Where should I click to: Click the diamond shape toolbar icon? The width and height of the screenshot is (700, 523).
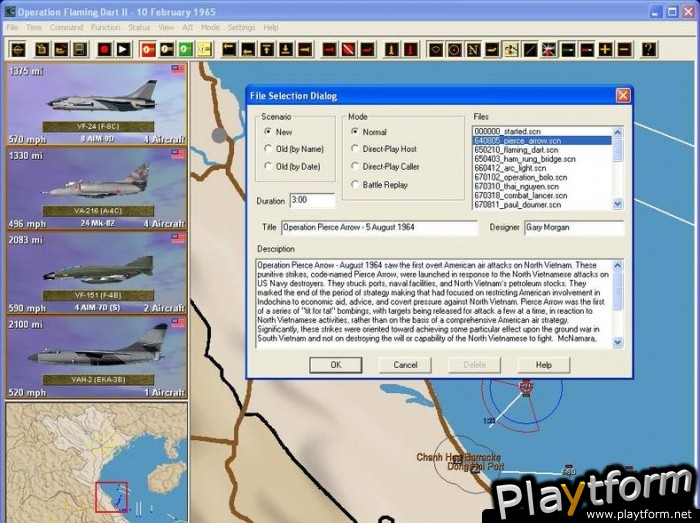click(x=436, y=49)
